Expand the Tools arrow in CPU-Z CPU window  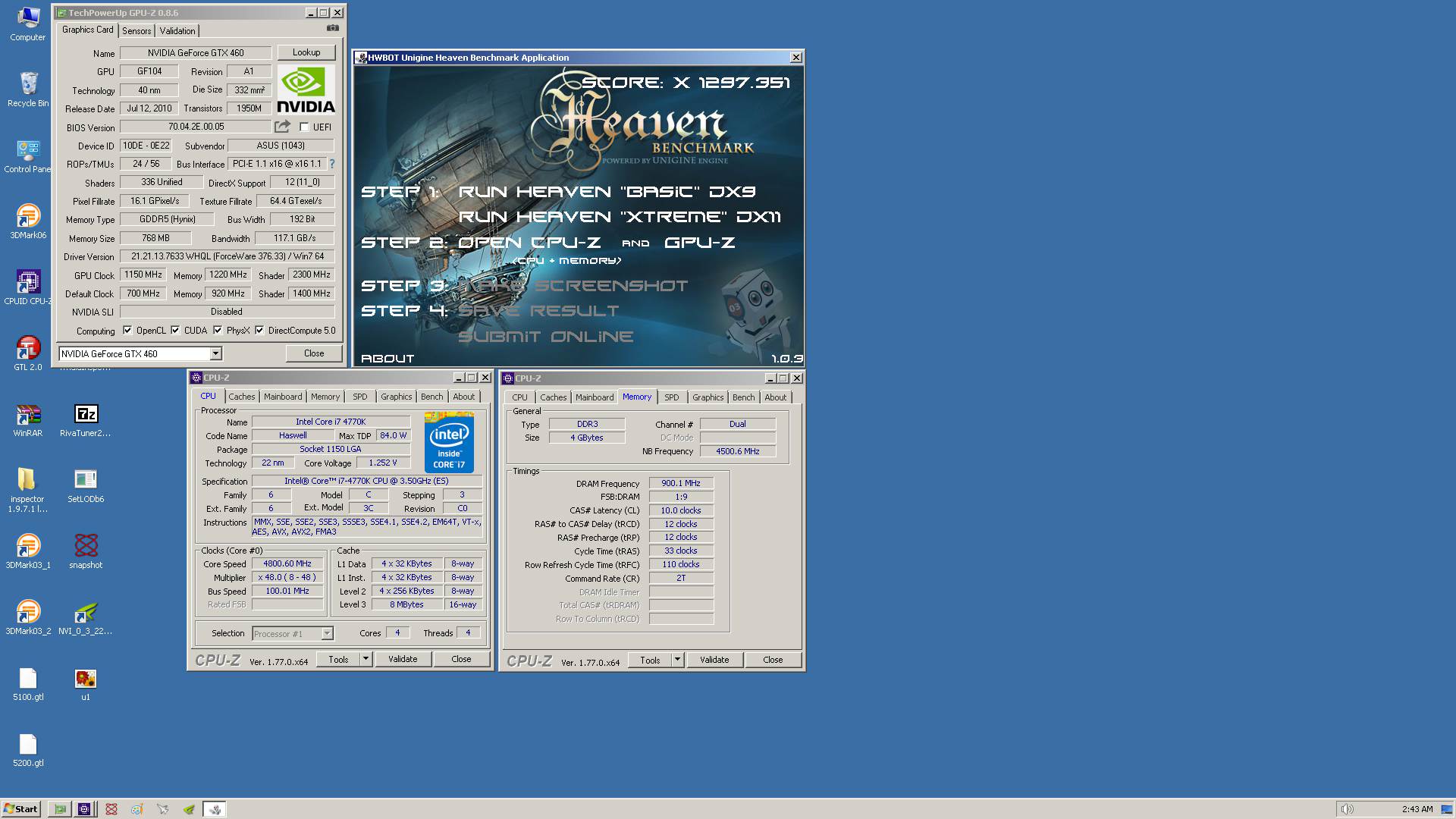[366, 659]
